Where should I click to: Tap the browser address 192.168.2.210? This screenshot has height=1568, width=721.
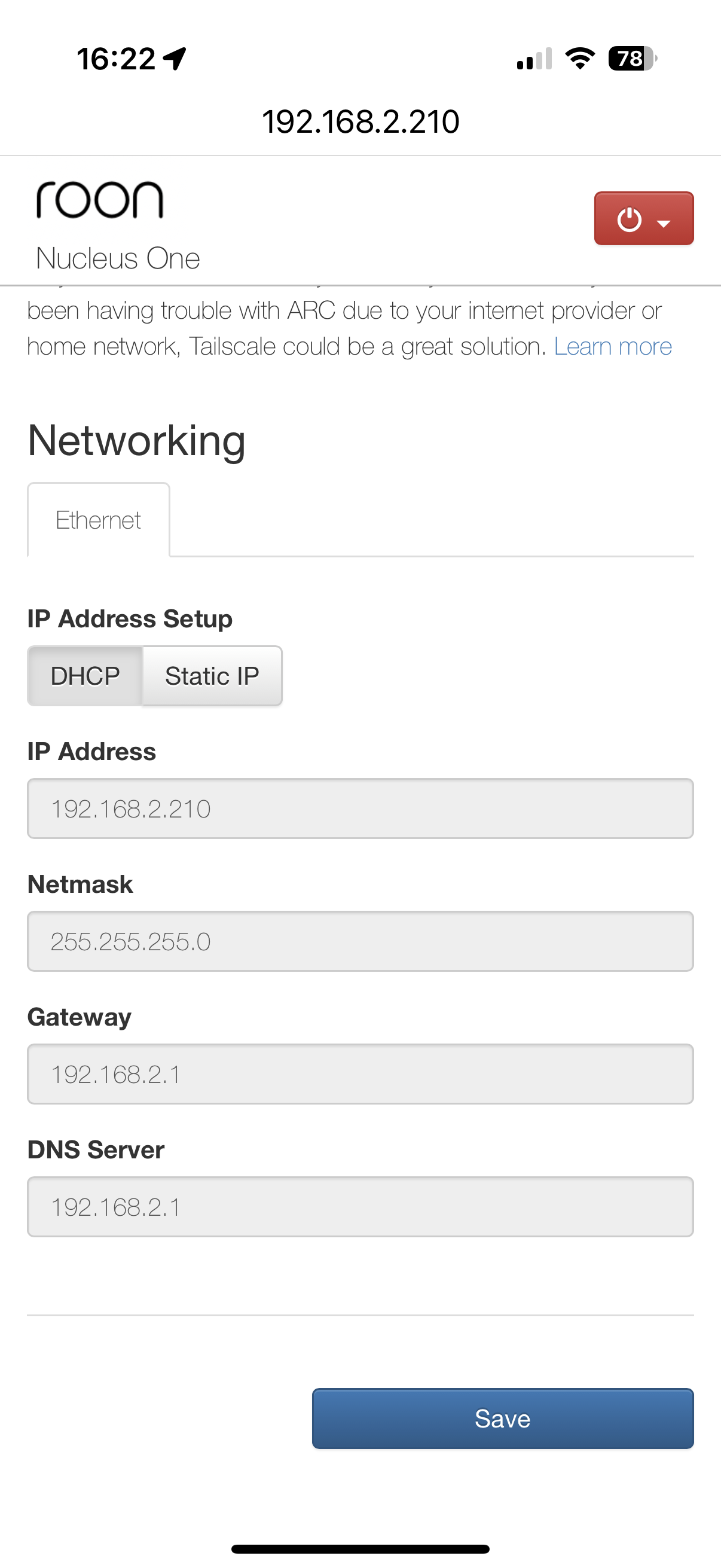(360, 122)
